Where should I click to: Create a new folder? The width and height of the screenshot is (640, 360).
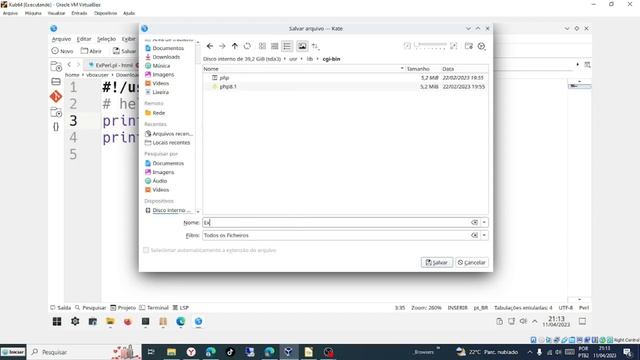pyautogui.click(x=469, y=46)
